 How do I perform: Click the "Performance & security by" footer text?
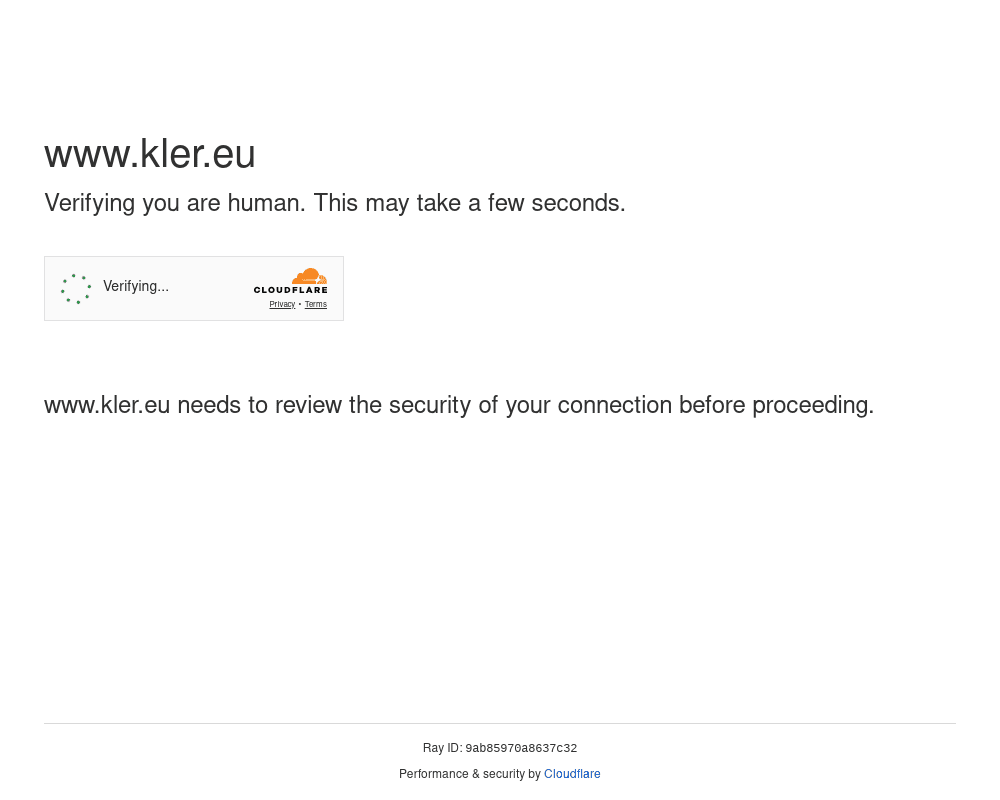click(469, 774)
